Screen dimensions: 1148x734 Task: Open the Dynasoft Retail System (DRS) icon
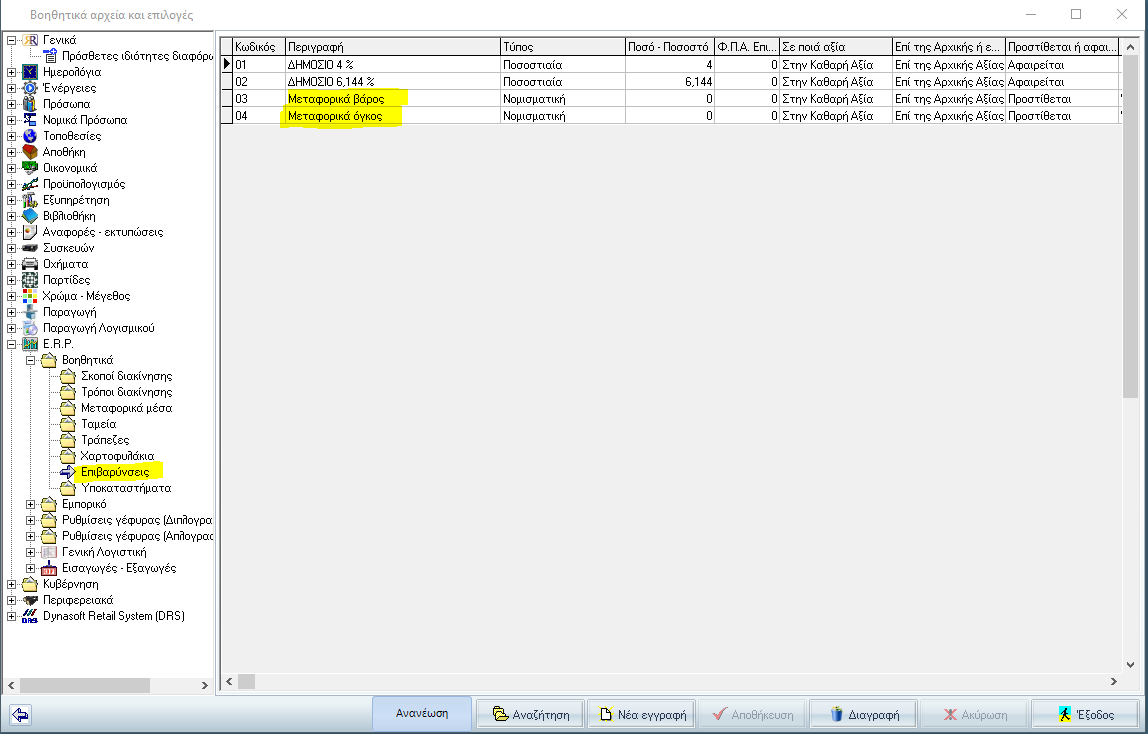(x=30, y=616)
